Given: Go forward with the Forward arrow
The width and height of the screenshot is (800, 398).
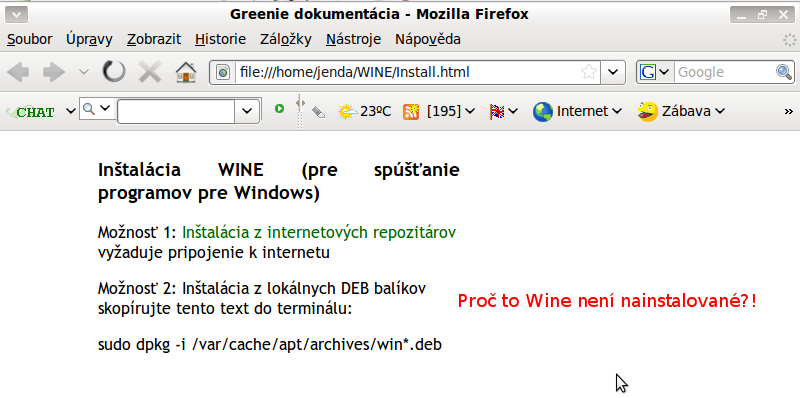Looking at the screenshot, I should point(54,72).
